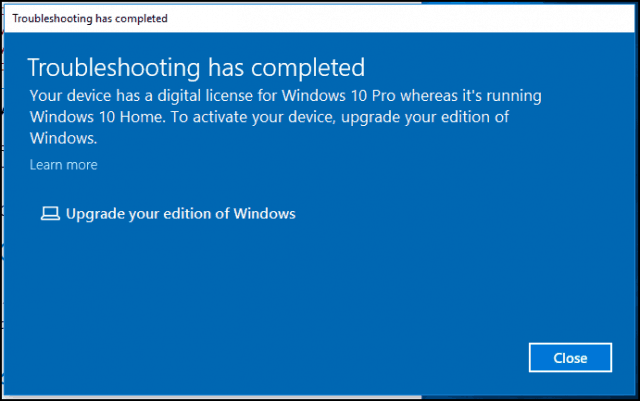The height and width of the screenshot is (401, 640).
Task: Click the Windows 10 Home text in the message
Action: coord(97,117)
